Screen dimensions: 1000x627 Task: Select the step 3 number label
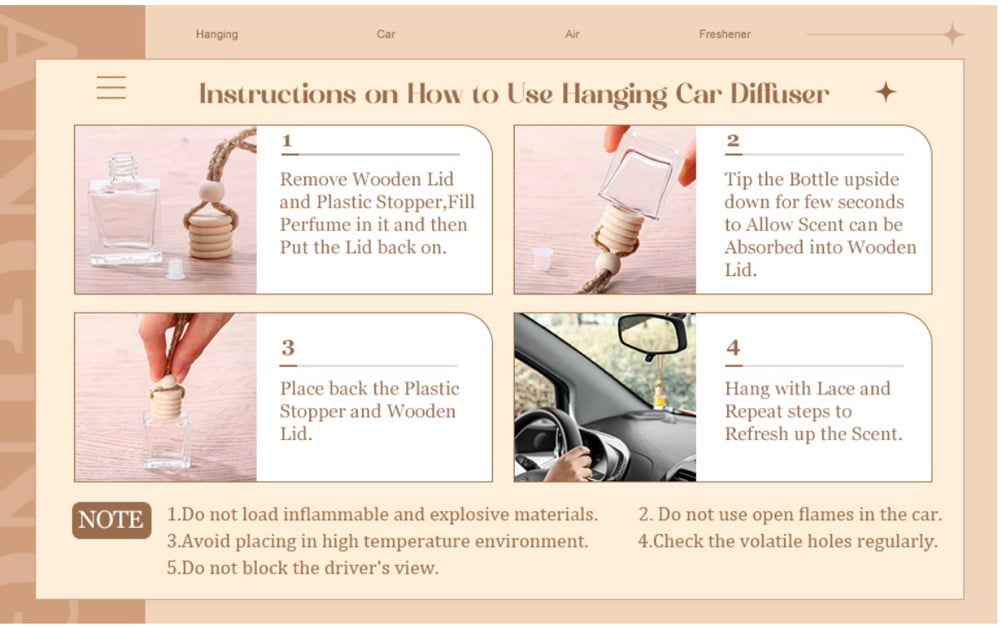point(288,348)
